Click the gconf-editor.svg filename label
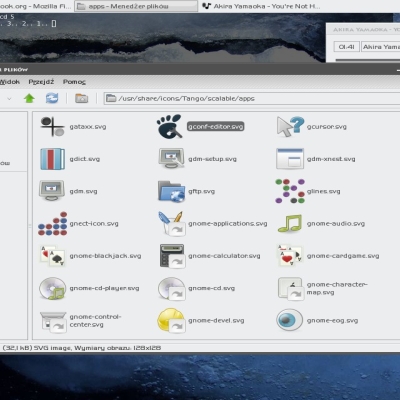 (x=215, y=127)
